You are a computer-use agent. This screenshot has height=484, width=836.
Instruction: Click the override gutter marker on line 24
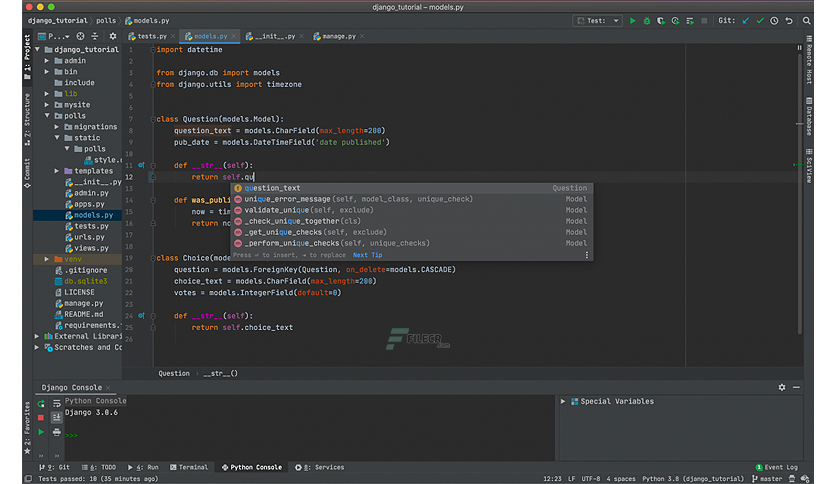coord(141,316)
